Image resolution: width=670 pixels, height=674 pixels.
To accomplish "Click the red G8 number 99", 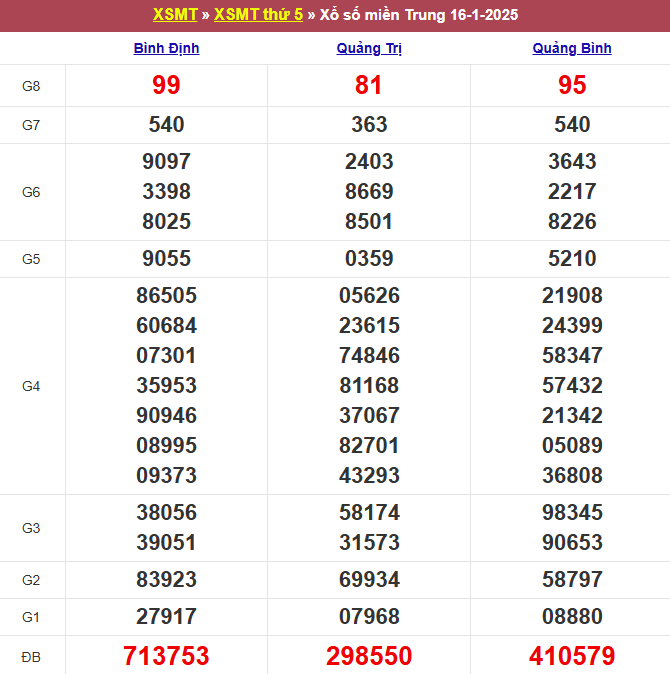I will (x=166, y=86).
